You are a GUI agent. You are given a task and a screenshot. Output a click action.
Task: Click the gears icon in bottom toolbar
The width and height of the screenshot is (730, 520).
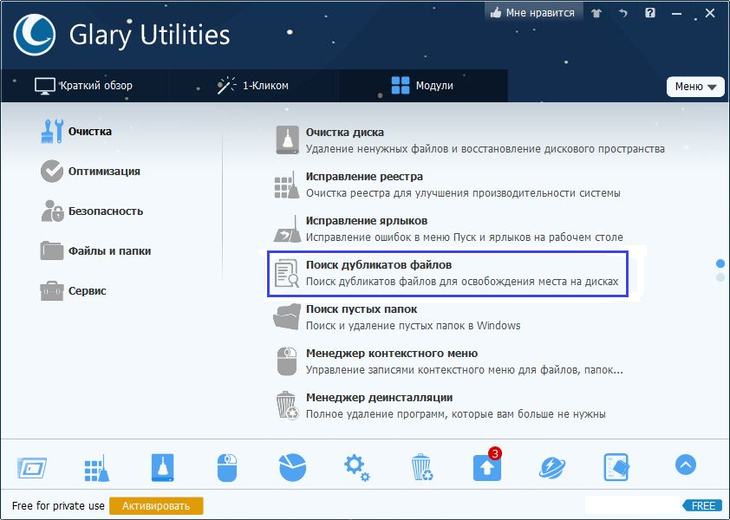tap(356, 466)
